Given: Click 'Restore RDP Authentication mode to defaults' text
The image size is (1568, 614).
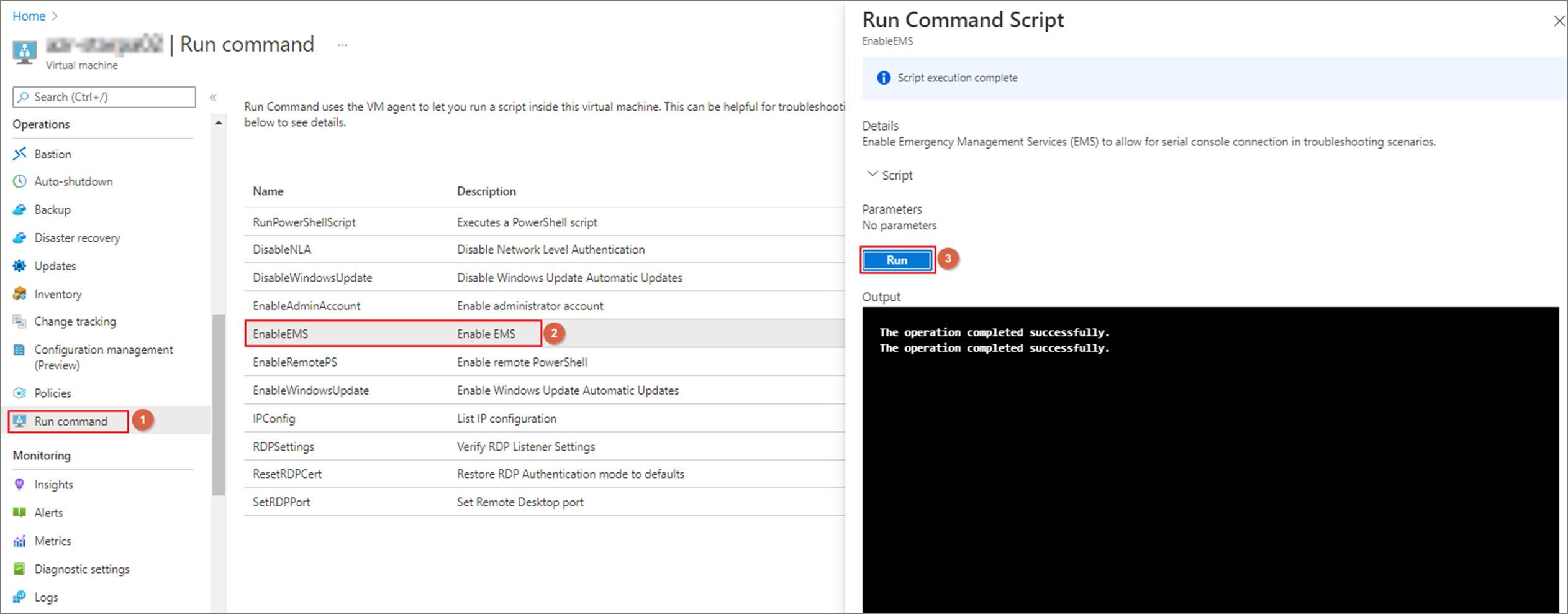Looking at the screenshot, I should [571, 474].
